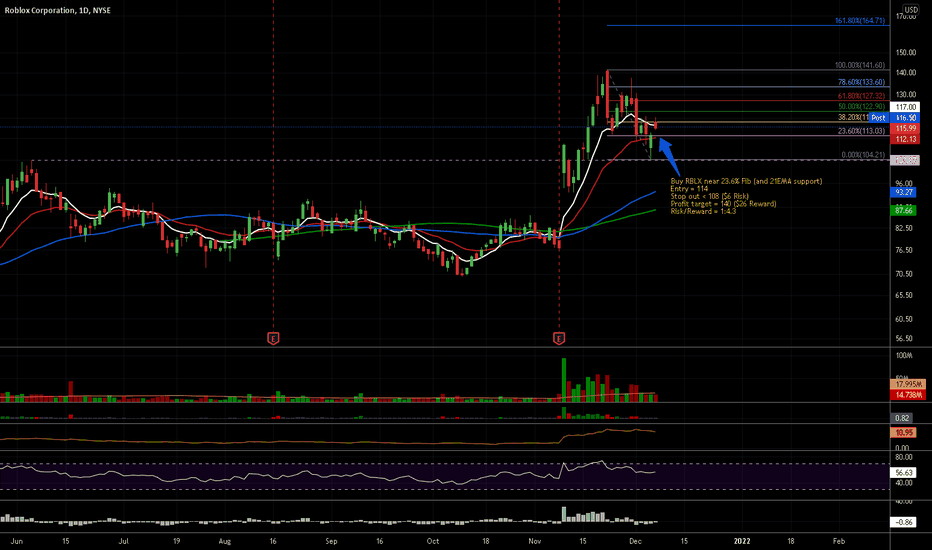This screenshot has height=550, width=932.
Task: Click the 100M volume scale value
Action: pyautogui.click(x=903, y=356)
